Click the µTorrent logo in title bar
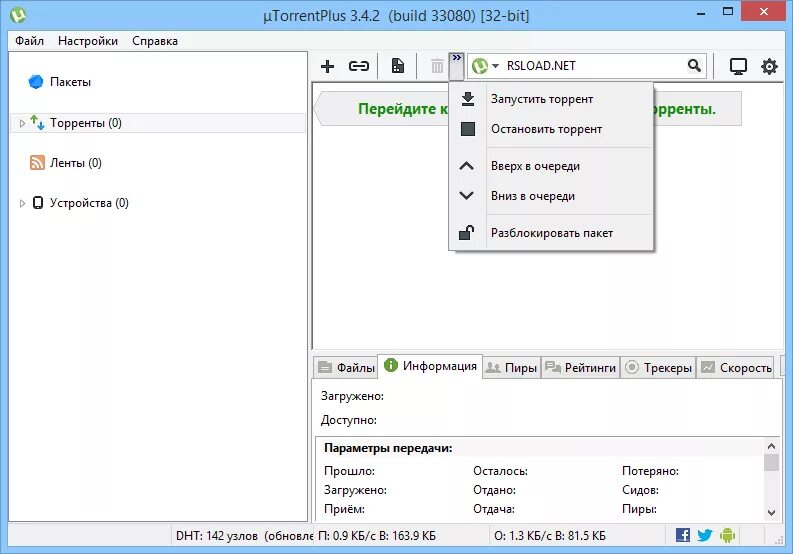Viewport: 793px width, 554px height. click(18, 15)
